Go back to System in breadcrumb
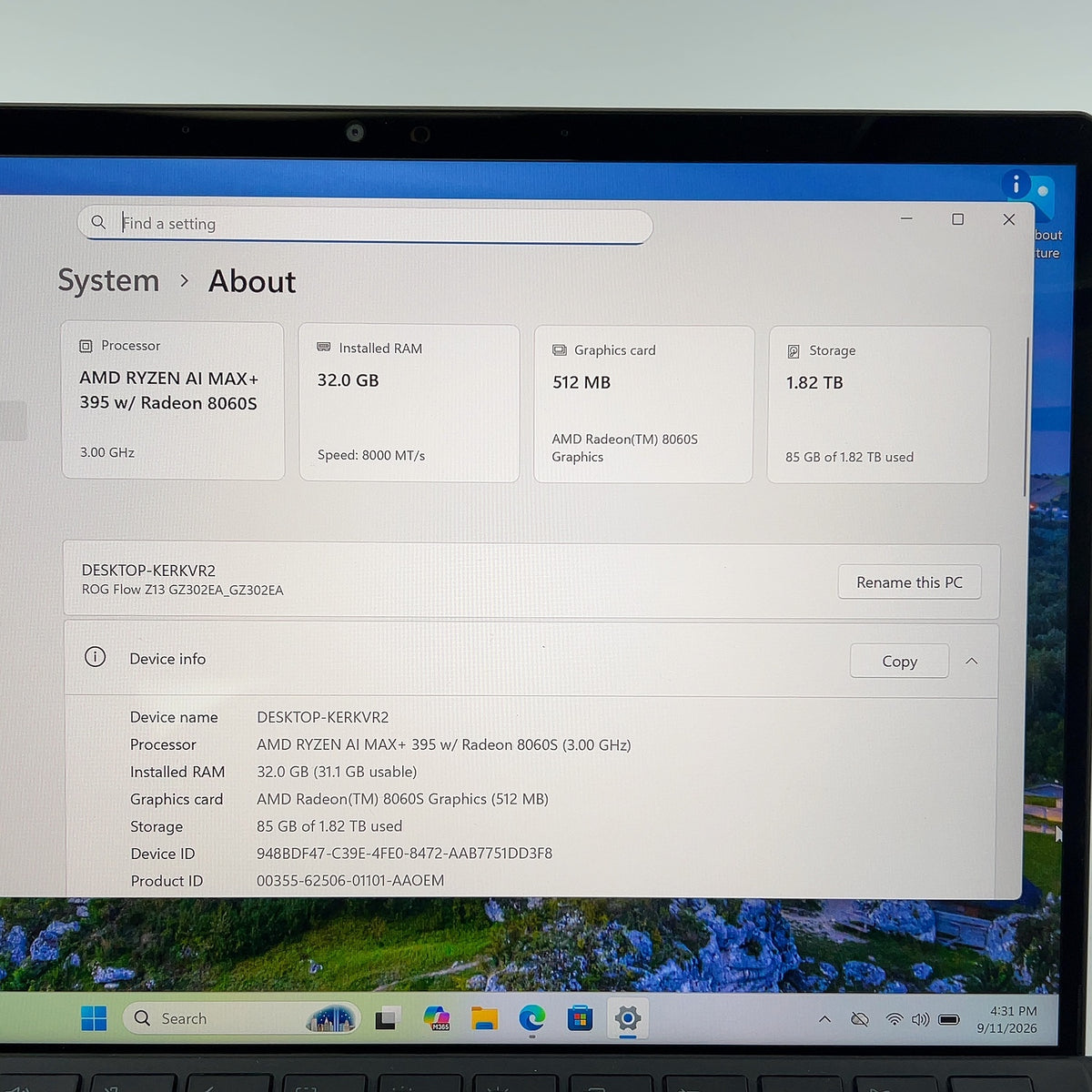1092x1092 pixels. click(x=108, y=280)
